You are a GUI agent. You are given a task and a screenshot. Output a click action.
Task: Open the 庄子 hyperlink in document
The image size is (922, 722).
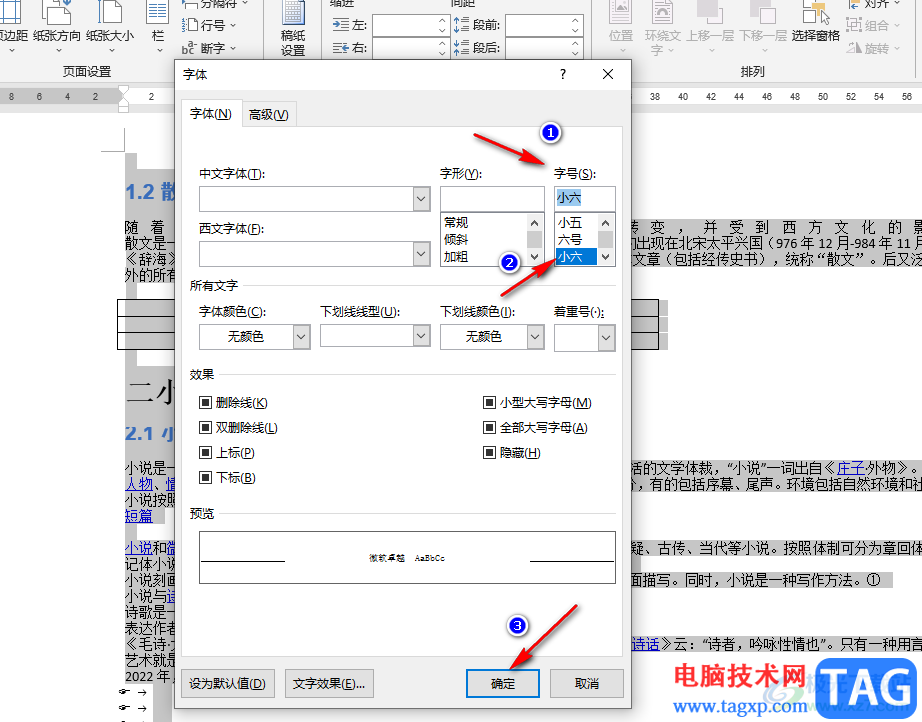point(851,468)
